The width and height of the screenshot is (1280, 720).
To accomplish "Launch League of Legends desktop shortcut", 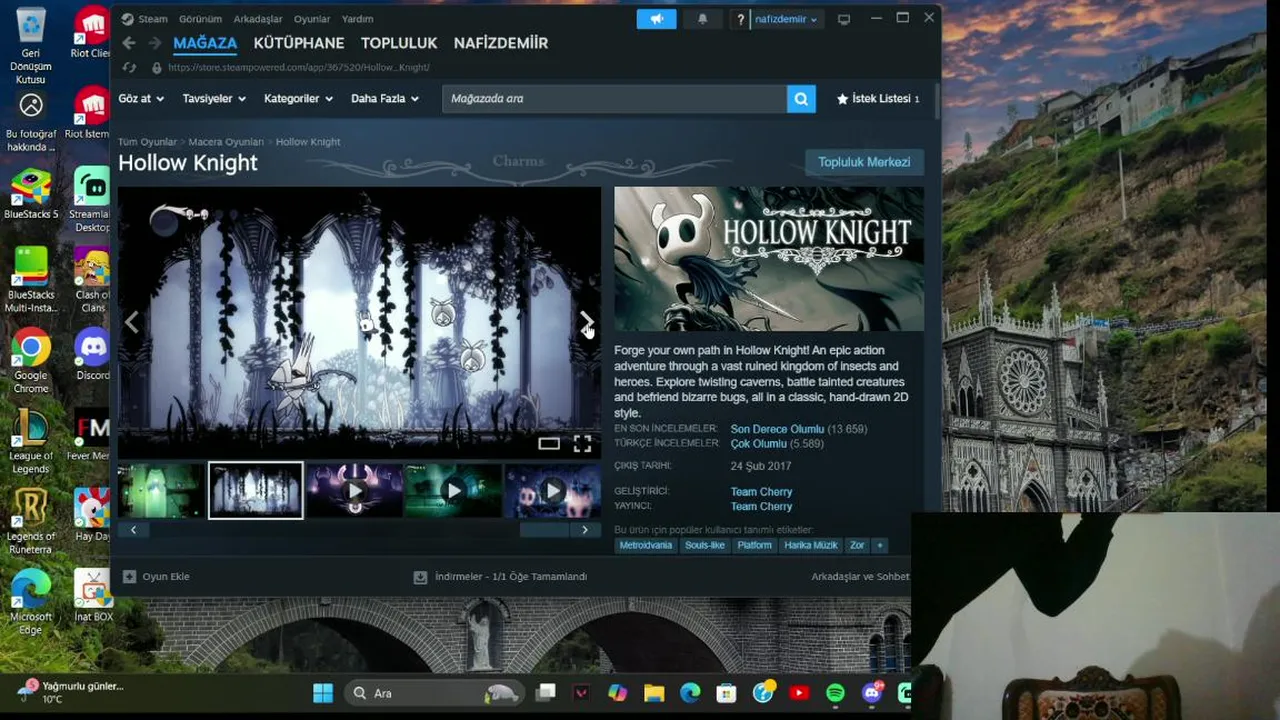I will pos(31,442).
